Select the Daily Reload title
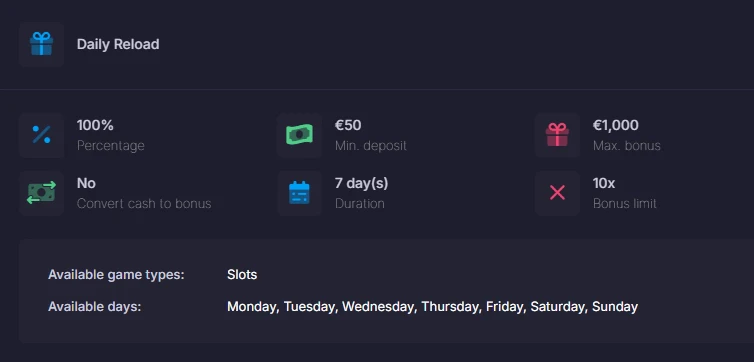This screenshot has width=754, height=362. click(x=118, y=44)
